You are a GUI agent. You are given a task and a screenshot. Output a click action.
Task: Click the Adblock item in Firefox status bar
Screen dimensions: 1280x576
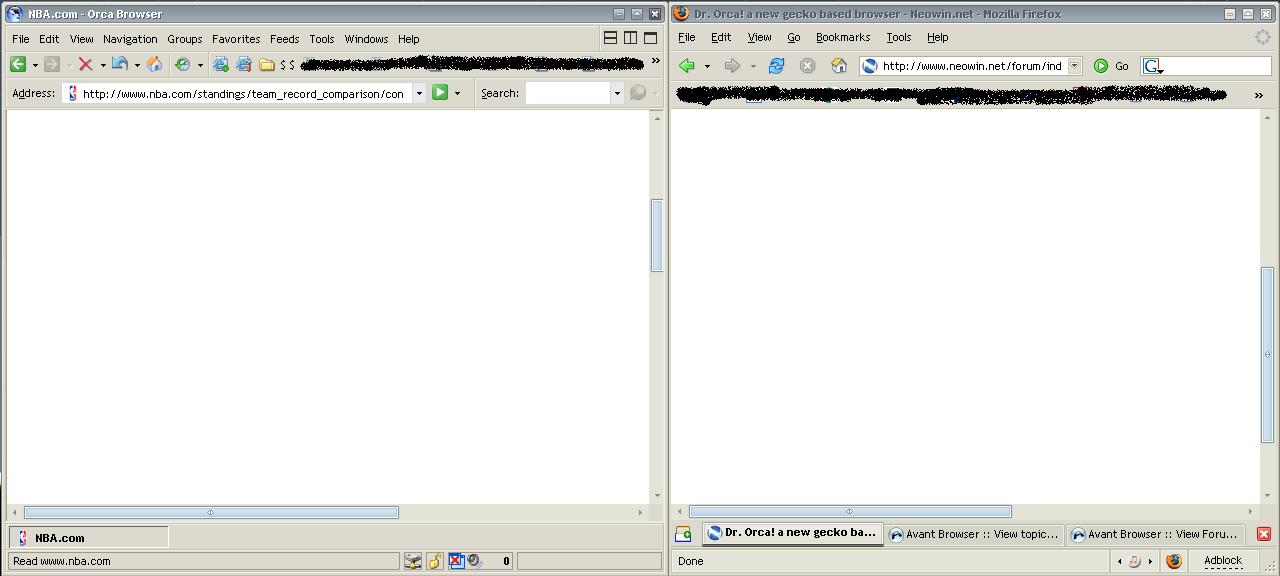[1222, 561]
